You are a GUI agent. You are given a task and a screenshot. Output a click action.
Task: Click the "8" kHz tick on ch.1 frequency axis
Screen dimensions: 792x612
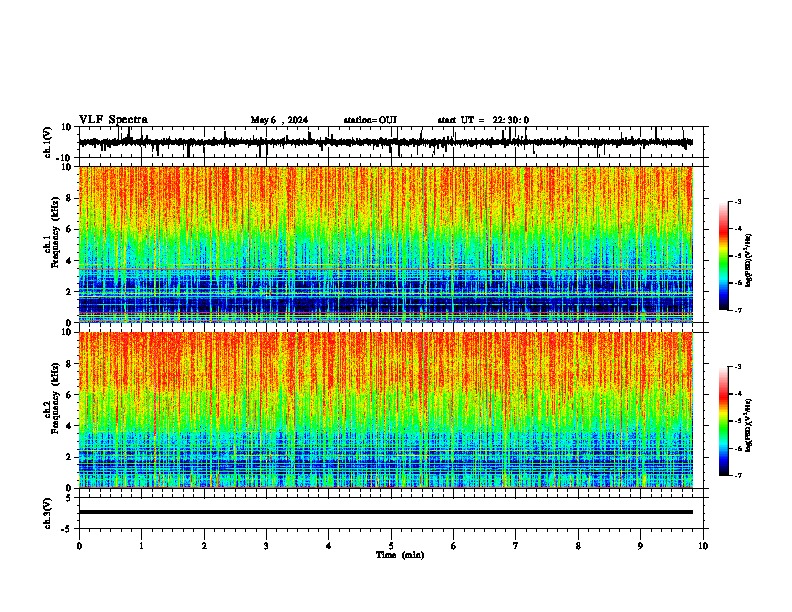(x=69, y=198)
